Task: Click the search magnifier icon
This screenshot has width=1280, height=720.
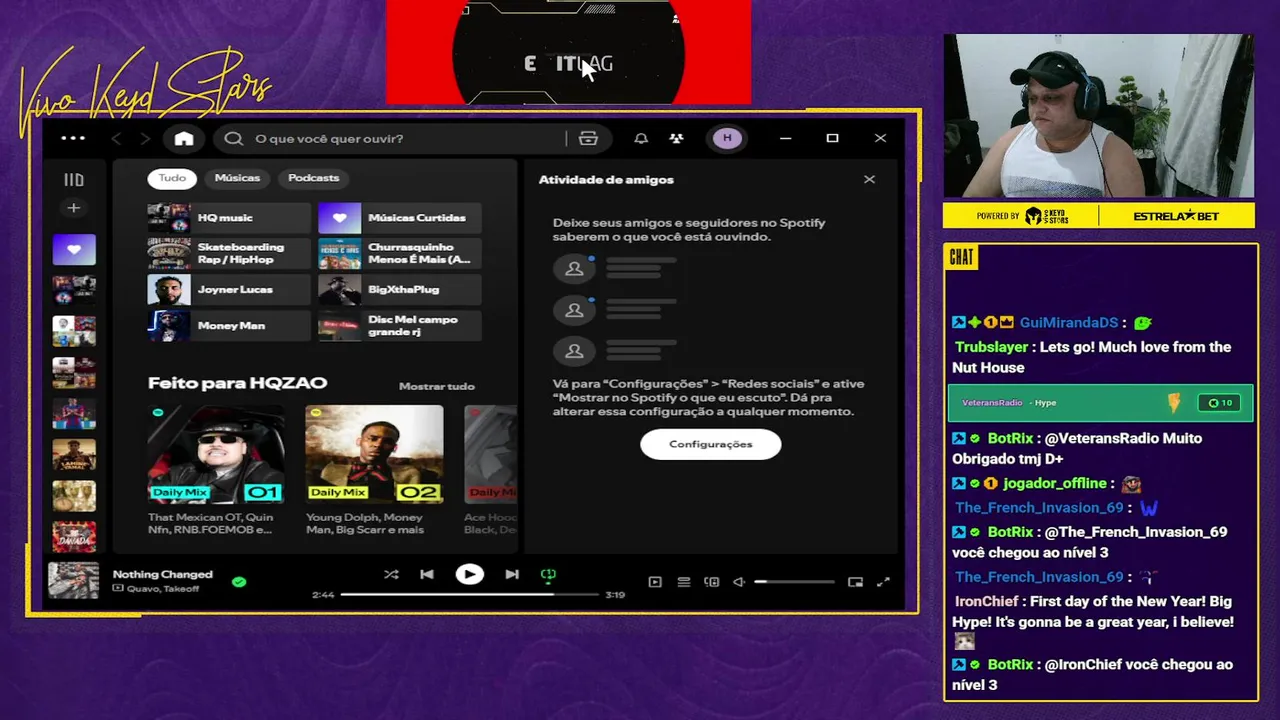Action: (x=234, y=138)
